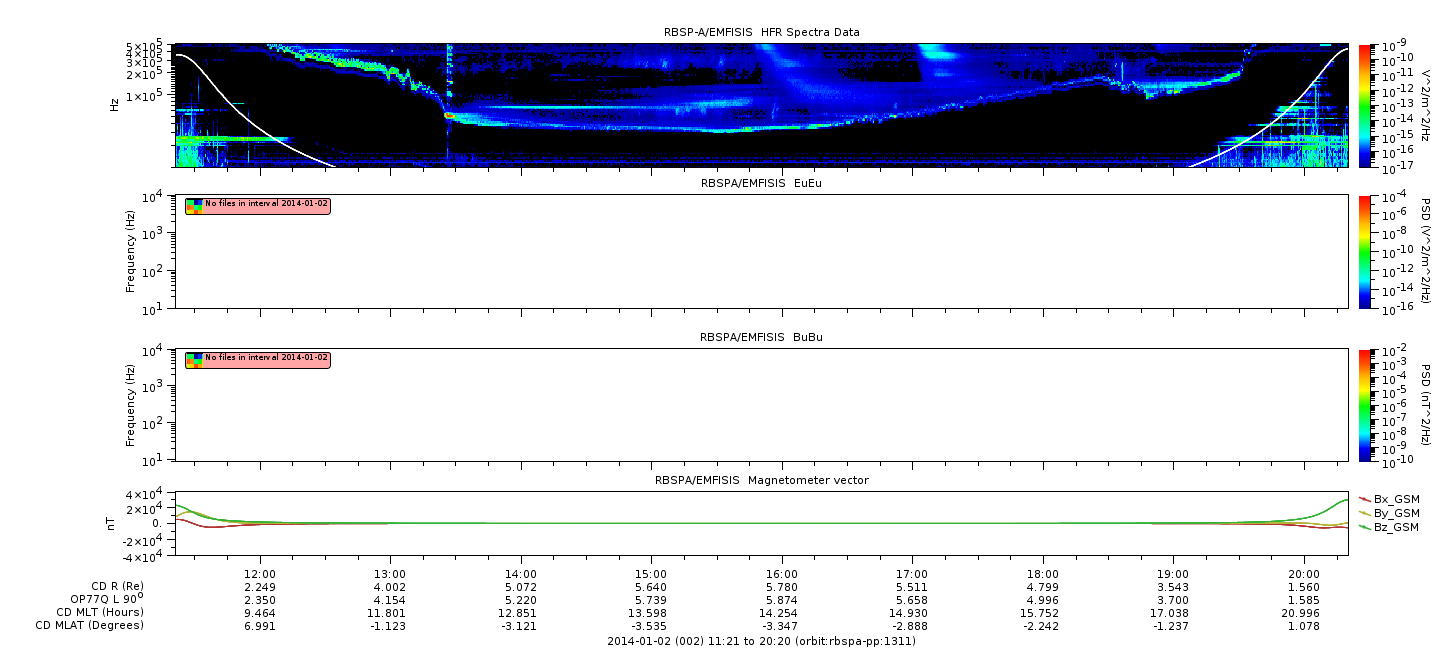The width and height of the screenshot is (1447, 658).
Task: Click the 'OP77Q L 90' ephemeris row label
Action: (106, 598)
